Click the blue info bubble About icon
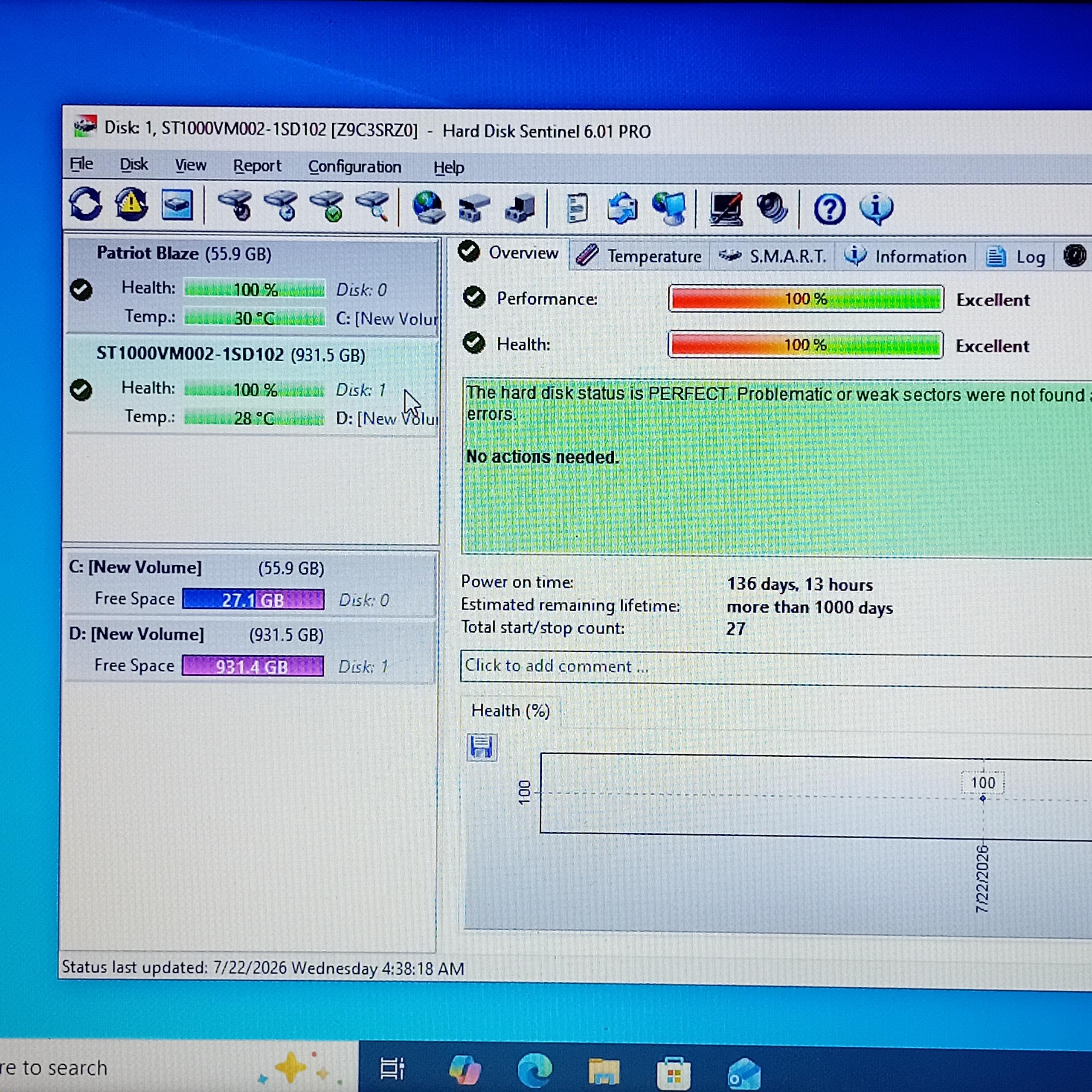This screenshot has width=1092, height=1092. (876, 210)
